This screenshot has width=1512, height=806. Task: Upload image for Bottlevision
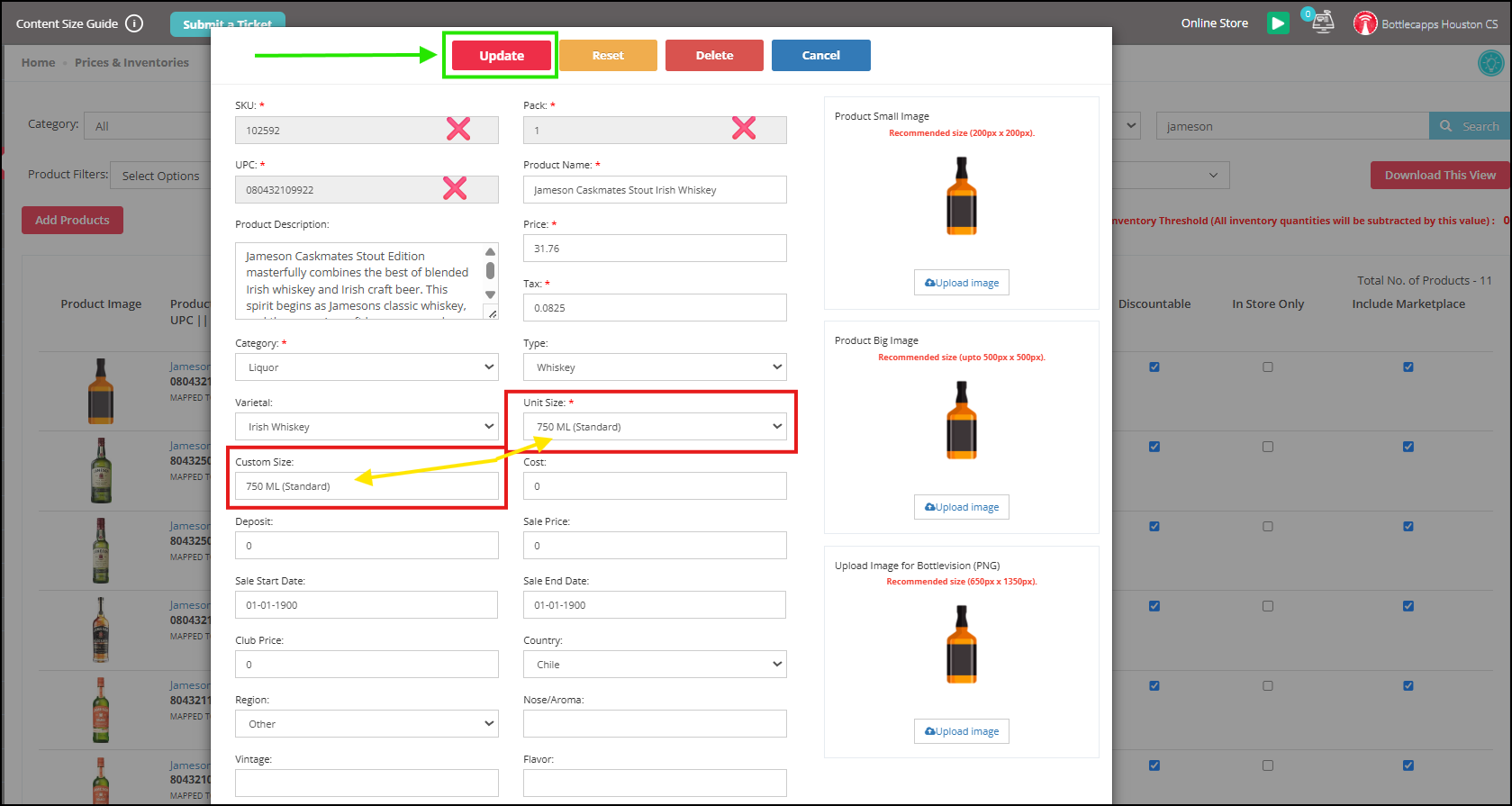(x=962, y=731)
